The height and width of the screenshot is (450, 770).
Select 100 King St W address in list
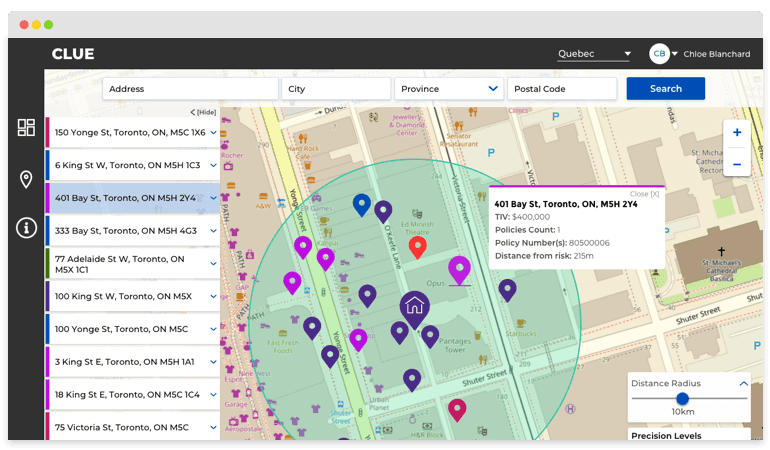click(123, 296)
